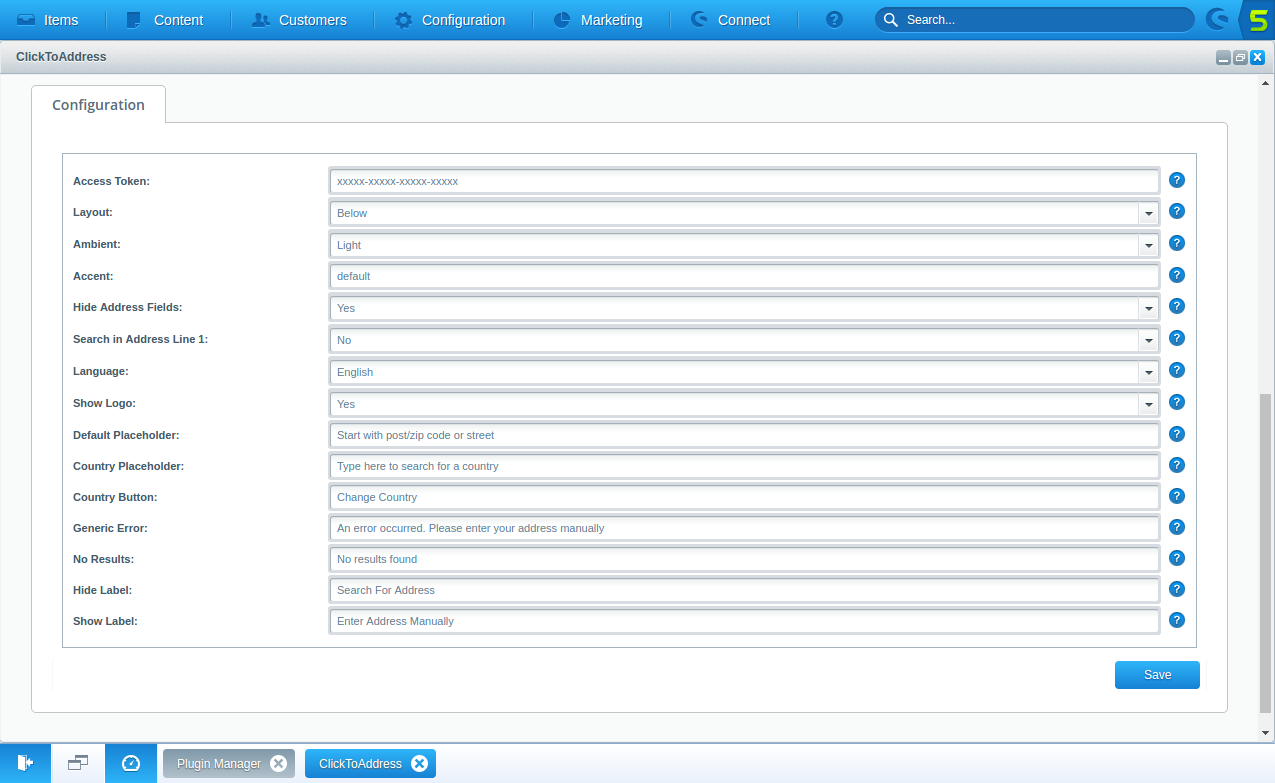Click the scrollbar down arrow
1275x783 pixels.
(1266, 733)
